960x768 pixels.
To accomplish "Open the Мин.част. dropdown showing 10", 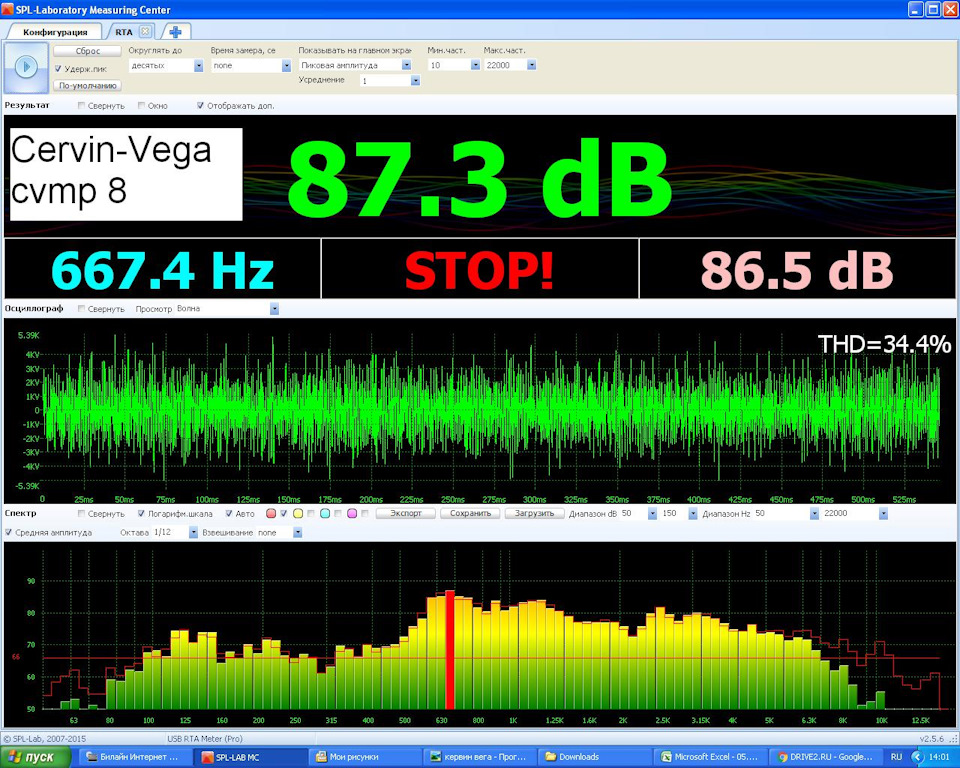I will [x=475, y=65].
